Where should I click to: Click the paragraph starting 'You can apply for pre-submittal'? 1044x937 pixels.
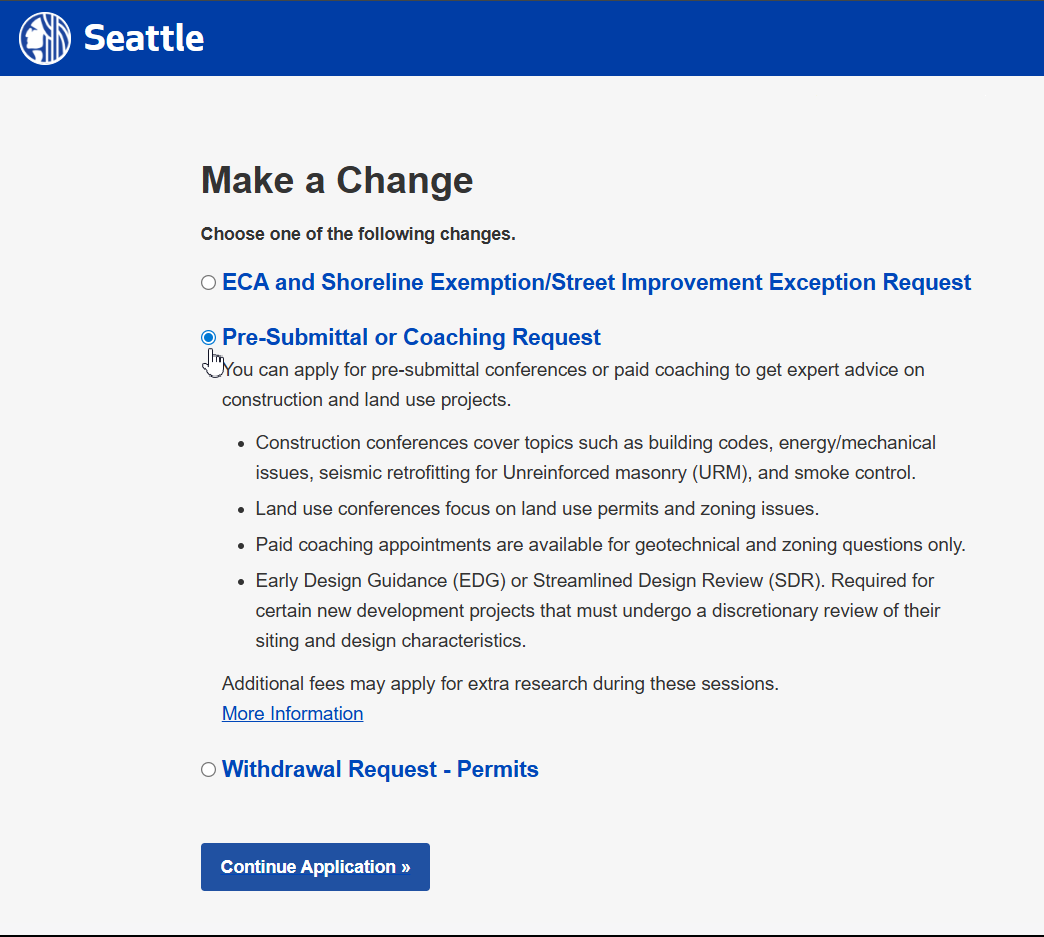(573, 384)
